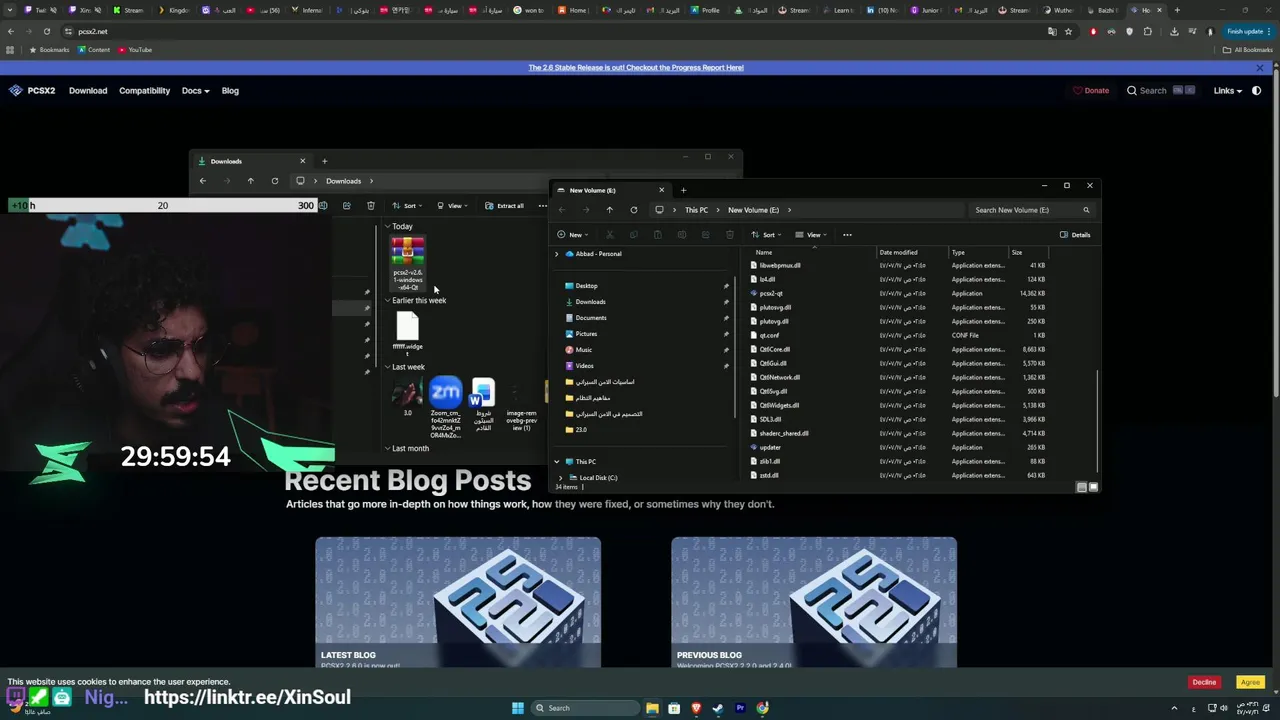Open pcsx2-qt application in New Volume window
Screen dimensions: 1280x720
[771, 293]
